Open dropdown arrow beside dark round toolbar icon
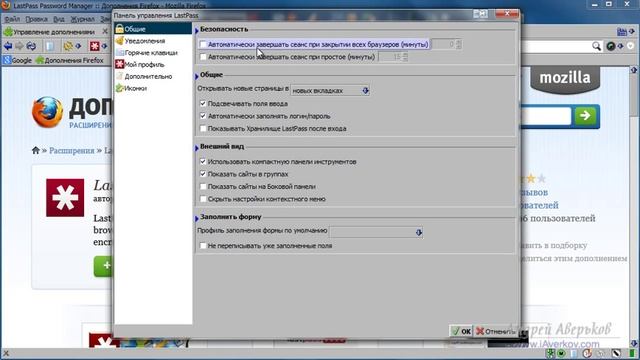Image resolution: width=640 pixels, height=360 pixels. [620, 46]
